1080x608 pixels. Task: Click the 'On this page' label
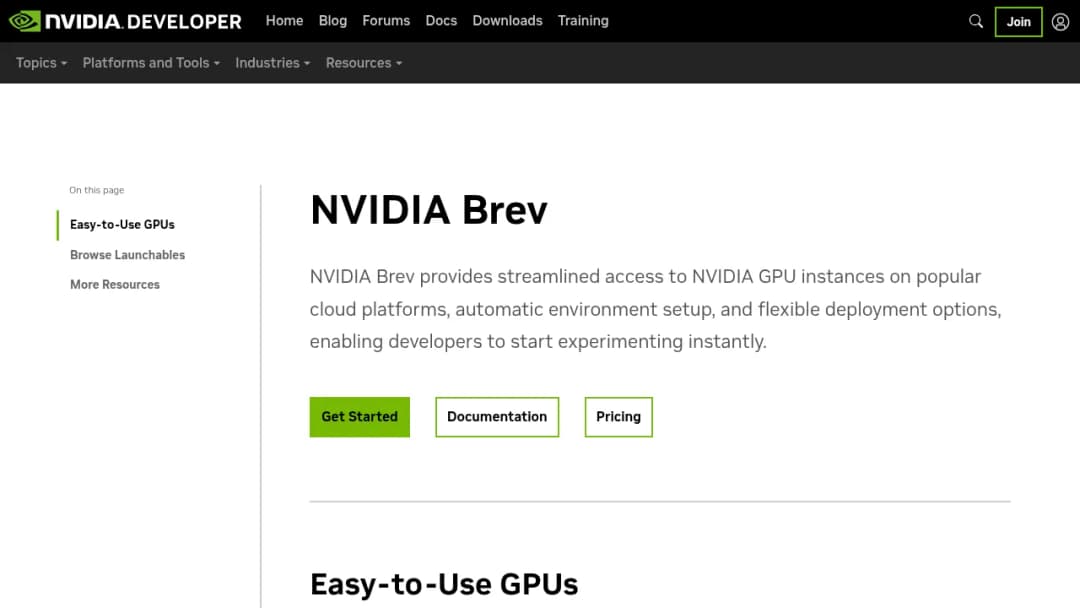(96, 190)
